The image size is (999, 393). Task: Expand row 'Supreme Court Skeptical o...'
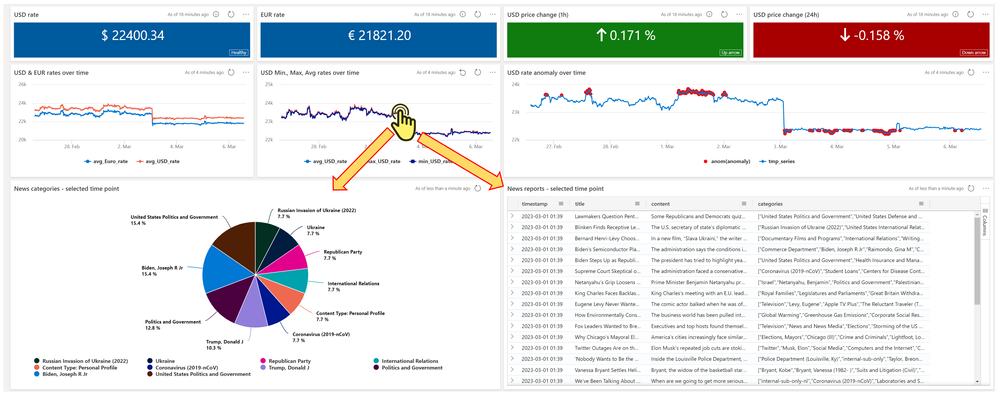(512, 270)
